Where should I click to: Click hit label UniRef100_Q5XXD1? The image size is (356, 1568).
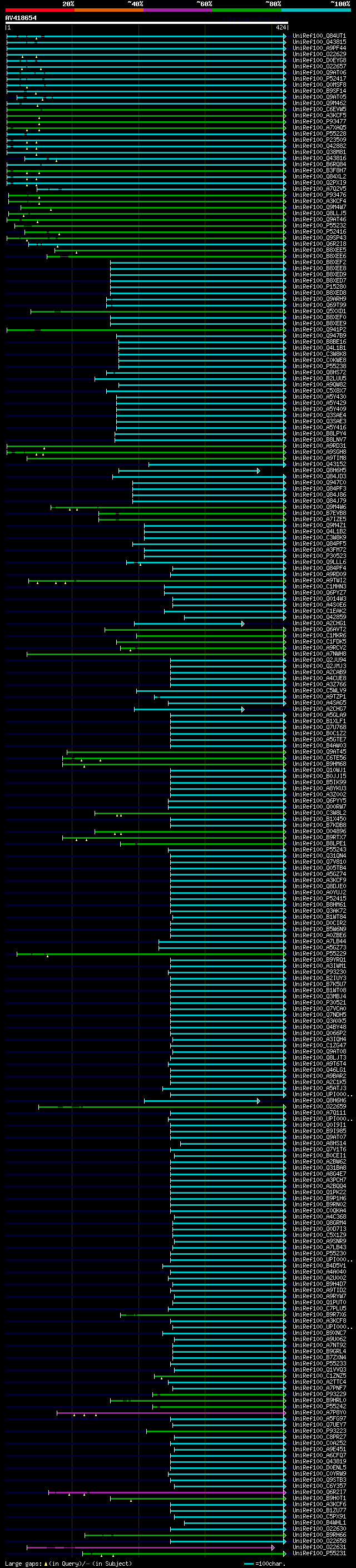[x=319, y=311]
